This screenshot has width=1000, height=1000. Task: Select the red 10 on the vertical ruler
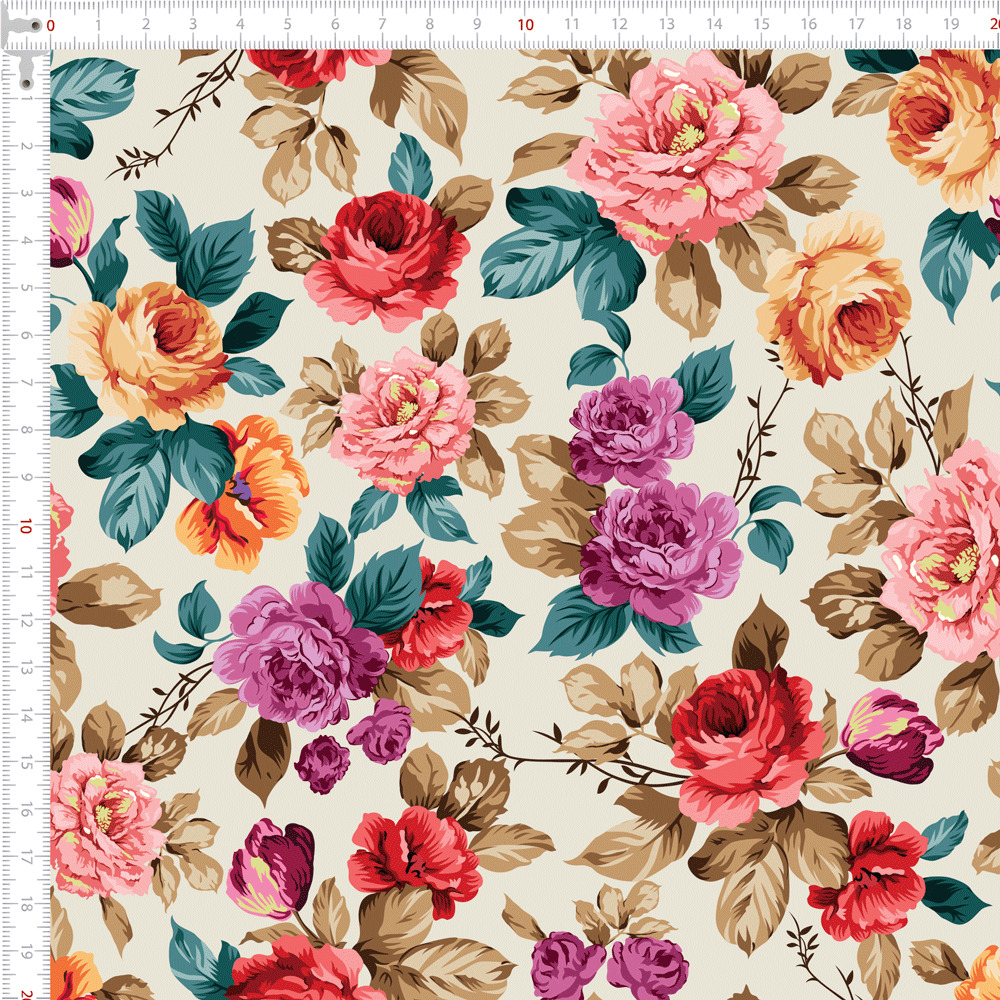(26, 526)
